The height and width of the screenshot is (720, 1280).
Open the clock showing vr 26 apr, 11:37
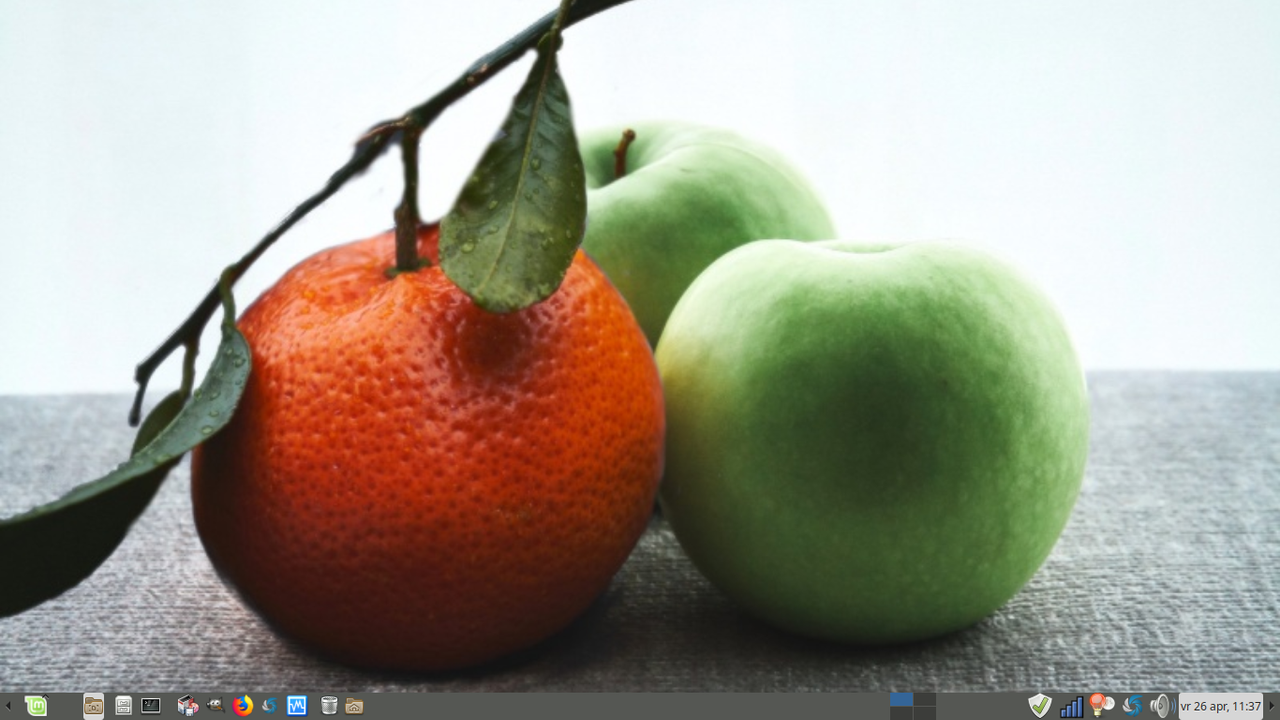coord(1221,706)
